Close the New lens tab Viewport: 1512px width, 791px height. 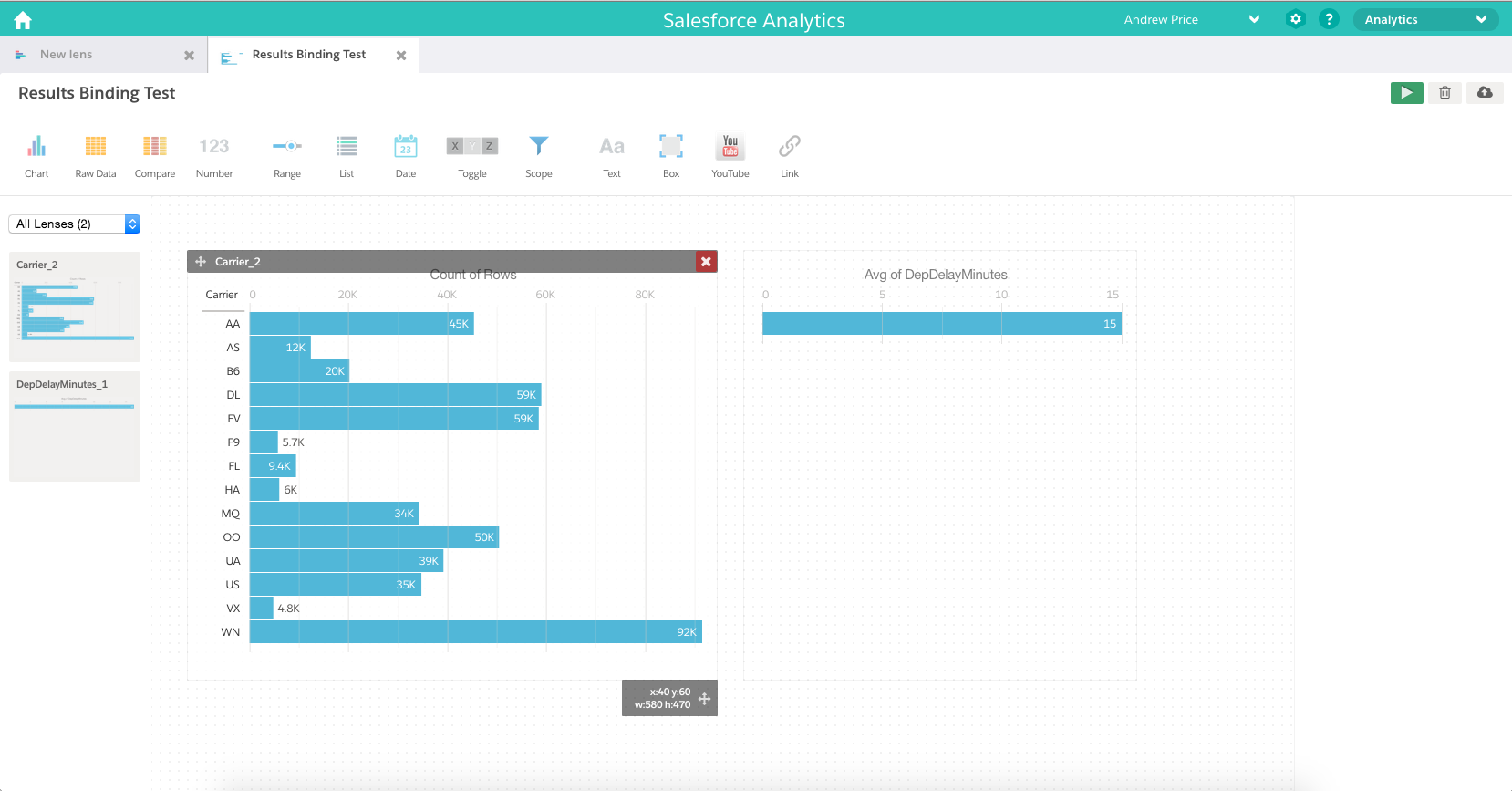coord(190,56)
